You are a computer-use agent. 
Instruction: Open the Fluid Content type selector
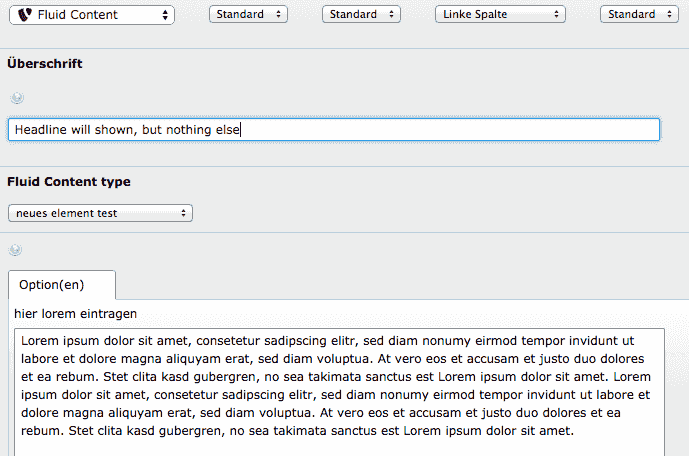pos(100,213)
